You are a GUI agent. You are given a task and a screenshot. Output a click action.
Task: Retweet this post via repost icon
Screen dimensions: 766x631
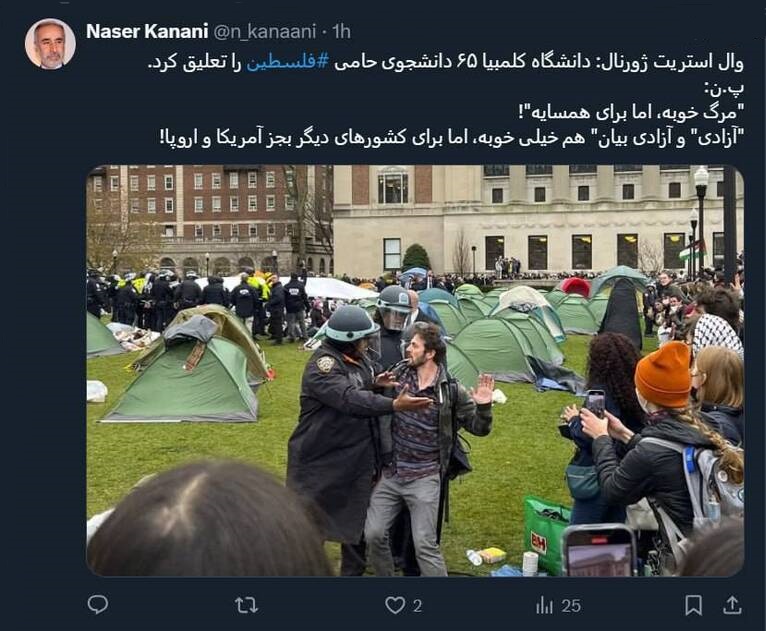pyautogui.click(x=246, y=606)
